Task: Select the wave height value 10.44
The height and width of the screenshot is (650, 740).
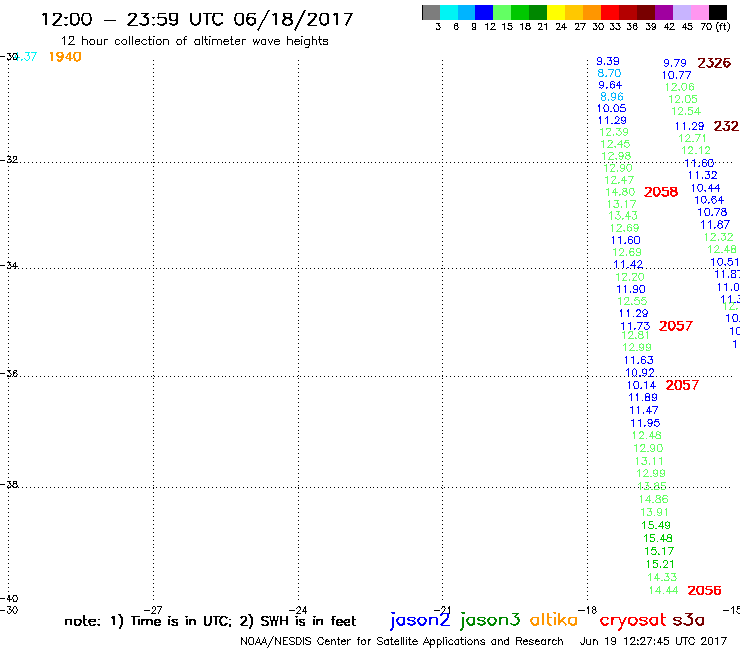Action: [x=706, y=188]
